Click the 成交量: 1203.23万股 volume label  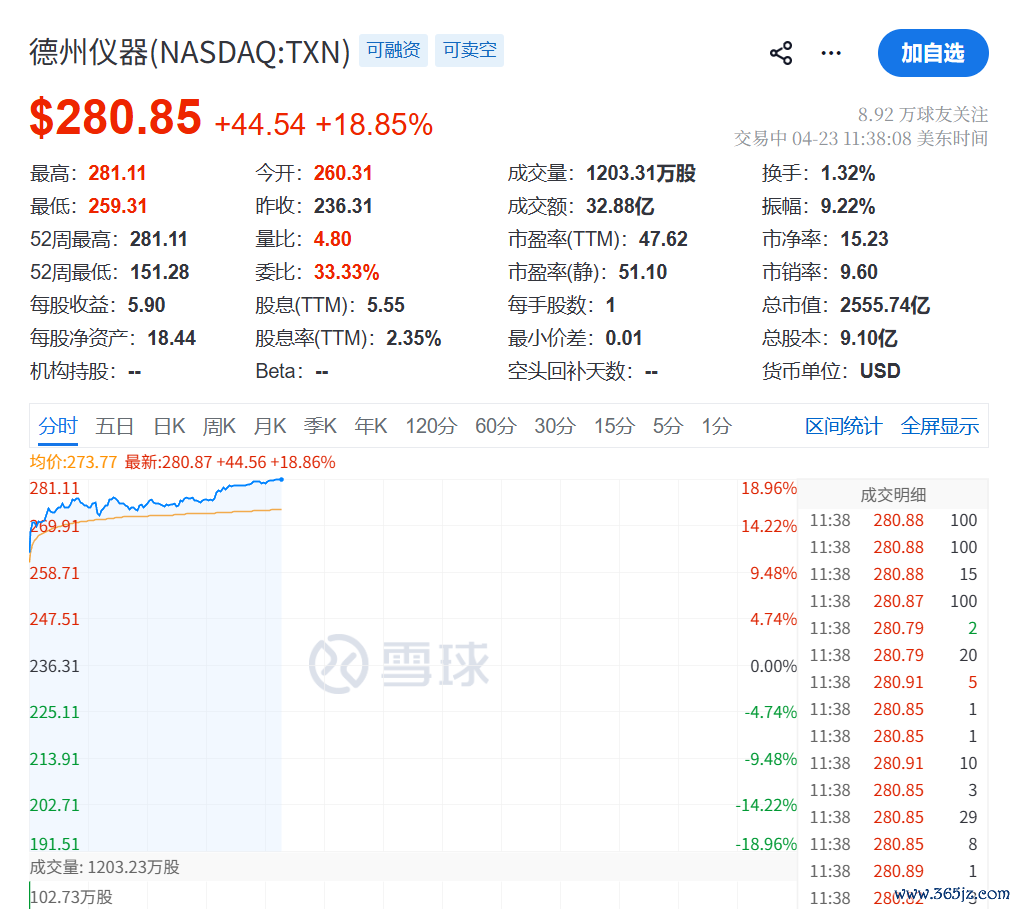coord(104,867)
